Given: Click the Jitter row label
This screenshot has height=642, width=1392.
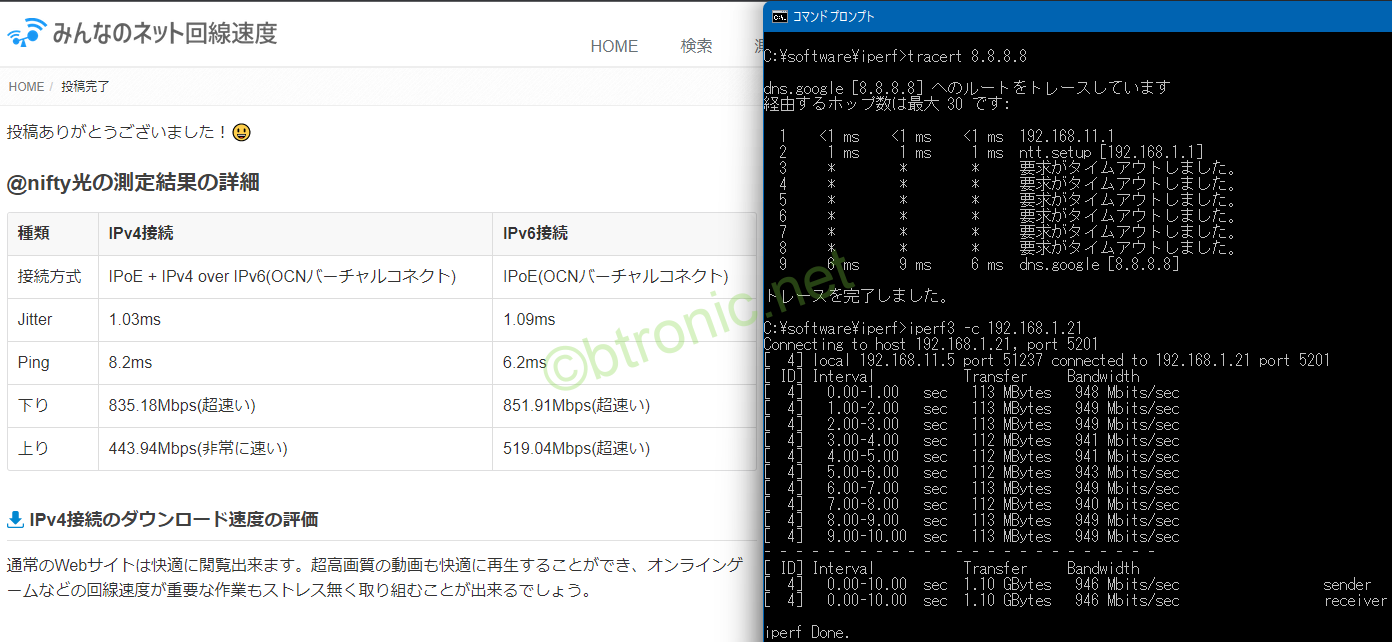Looking at the screenshot, I should pyautogui.click(x=35, y=319).
